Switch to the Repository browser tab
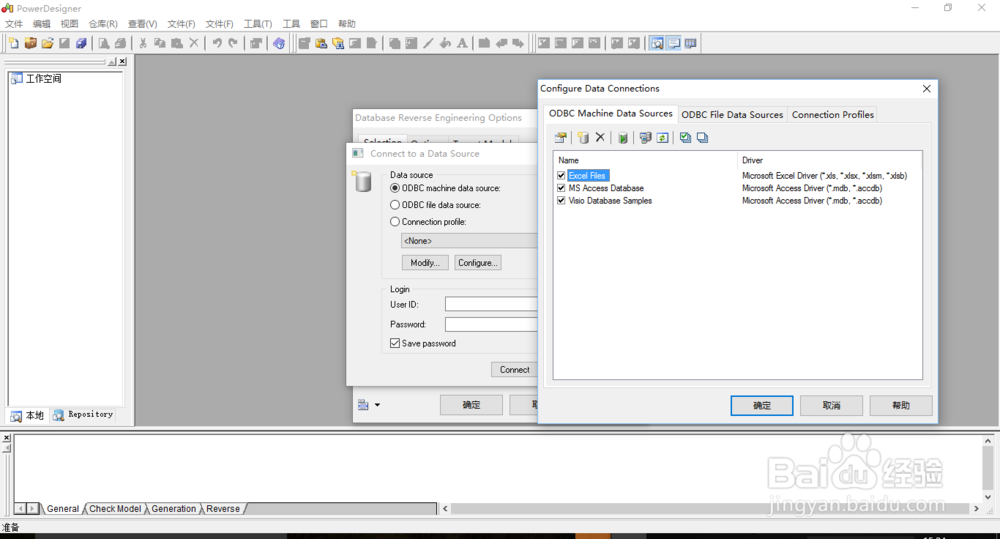This screenshot has width=1000, height=539. click(x=84, y=415)
